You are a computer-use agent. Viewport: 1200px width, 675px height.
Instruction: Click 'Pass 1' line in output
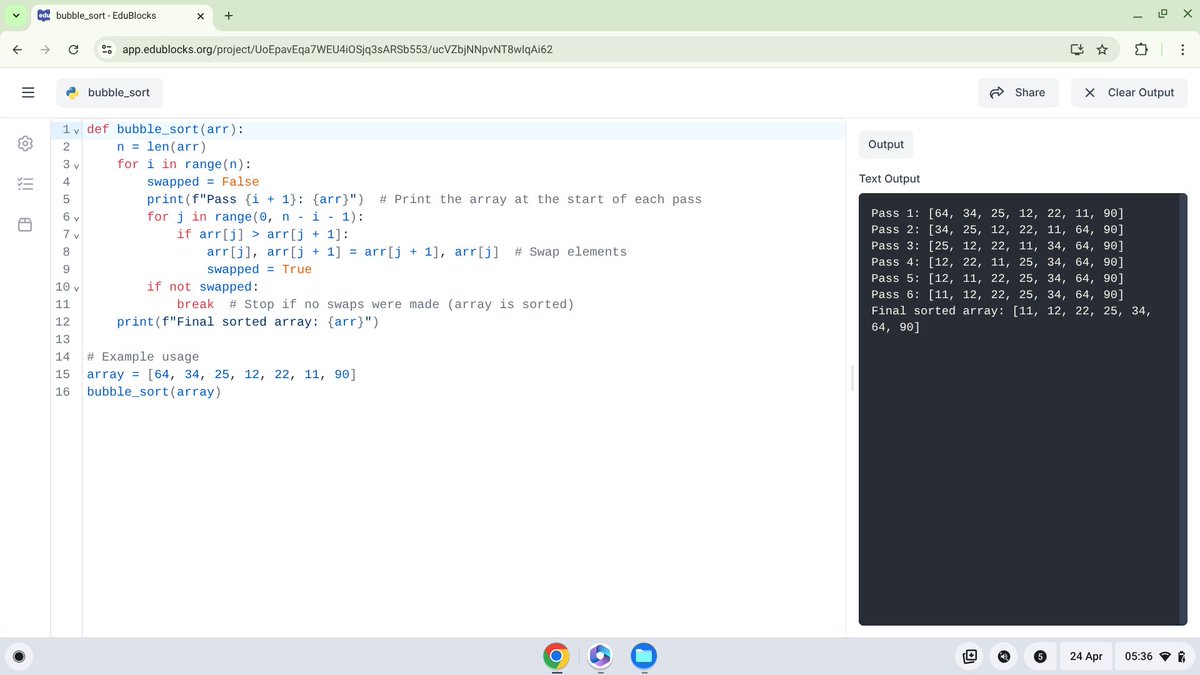pyautogui.click(x=998, y=213)
